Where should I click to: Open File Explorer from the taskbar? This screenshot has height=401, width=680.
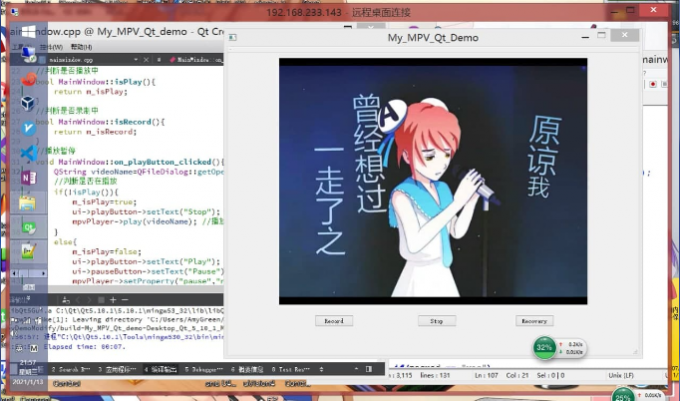[x=28, y=202]
